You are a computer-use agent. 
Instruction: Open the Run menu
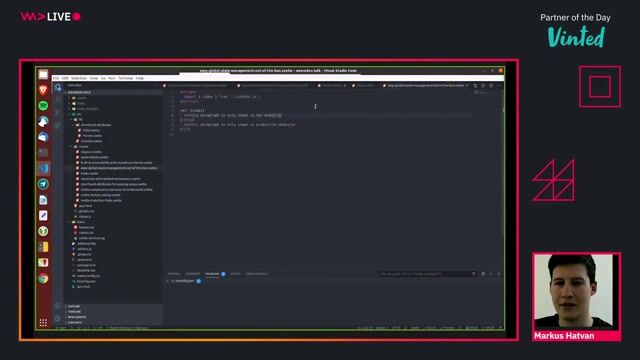click(112, 78)
